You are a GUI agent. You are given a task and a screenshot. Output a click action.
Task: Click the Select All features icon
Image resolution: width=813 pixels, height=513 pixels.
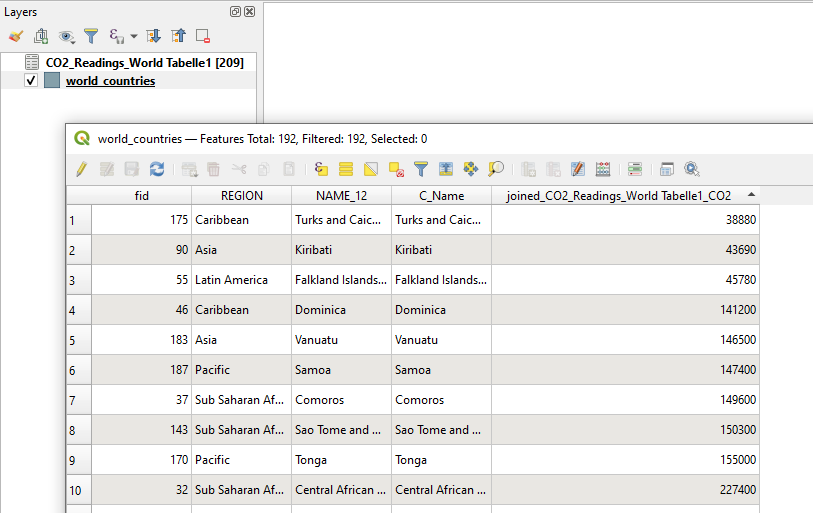click(x=346, y=169)
